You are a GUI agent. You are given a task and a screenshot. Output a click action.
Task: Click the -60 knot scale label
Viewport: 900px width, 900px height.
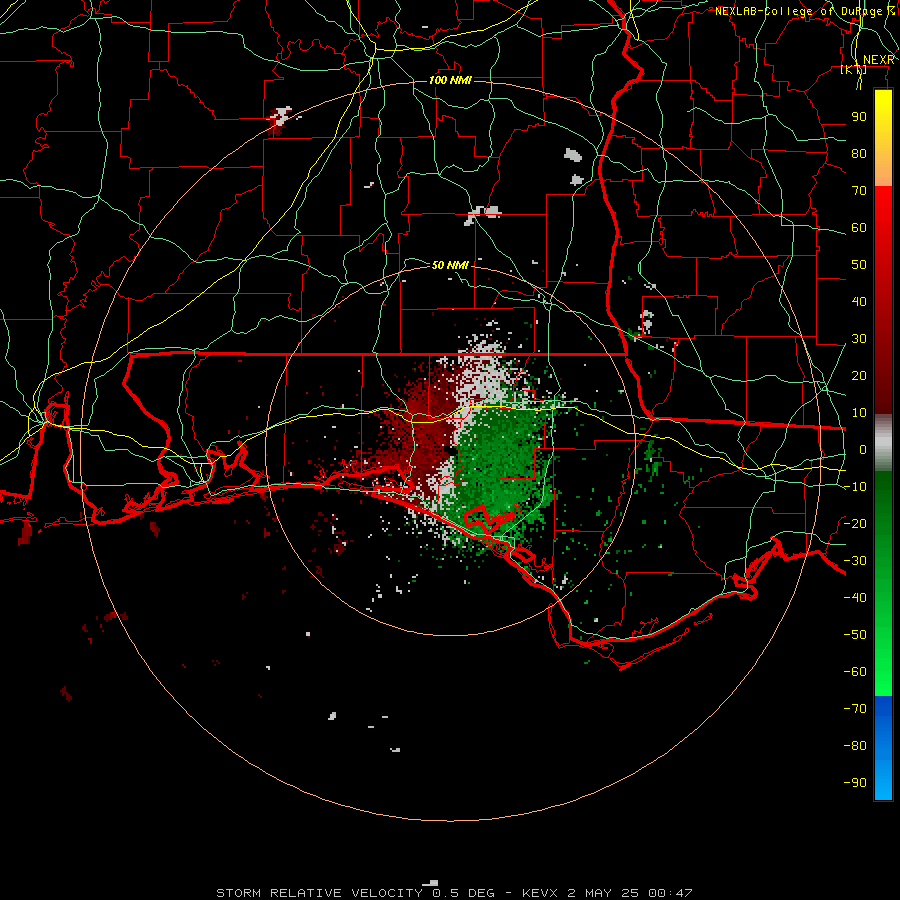coord(855,672)
